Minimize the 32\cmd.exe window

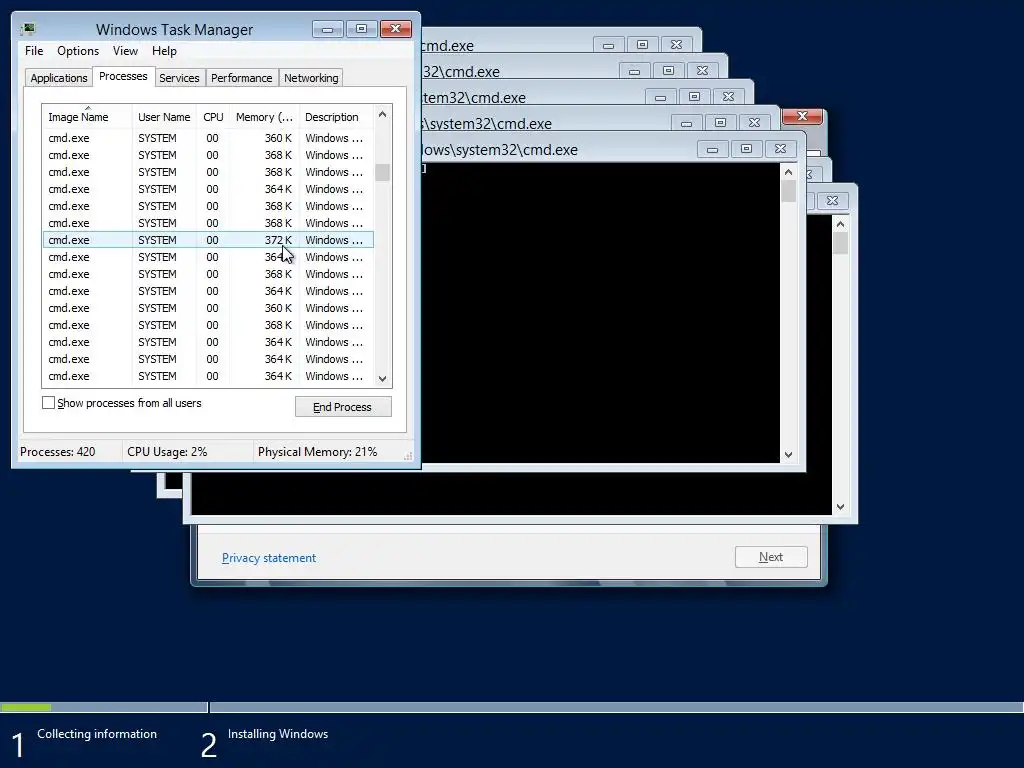pos(634,71)
